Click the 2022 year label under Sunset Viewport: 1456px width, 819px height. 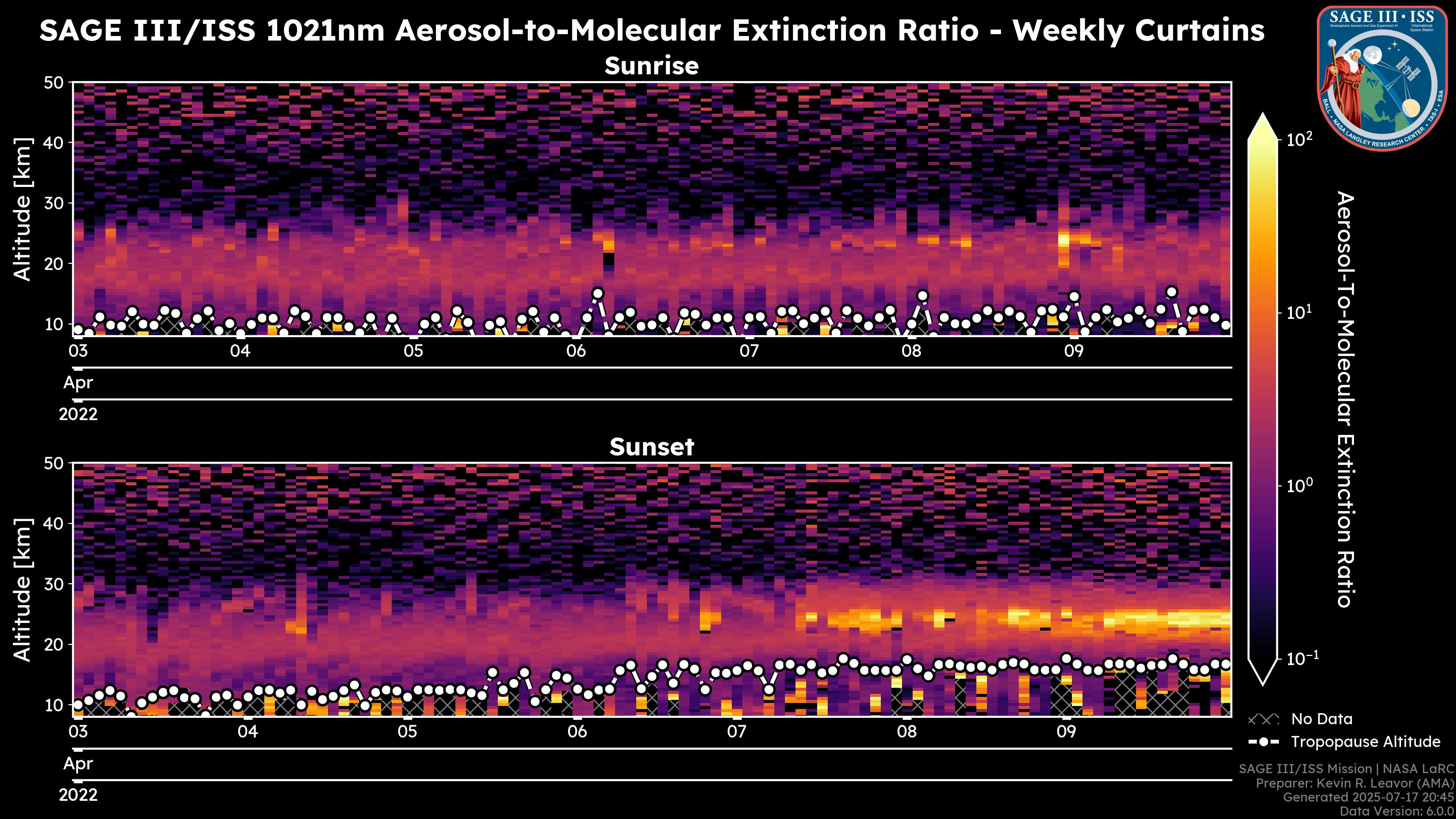click(78, 795)
